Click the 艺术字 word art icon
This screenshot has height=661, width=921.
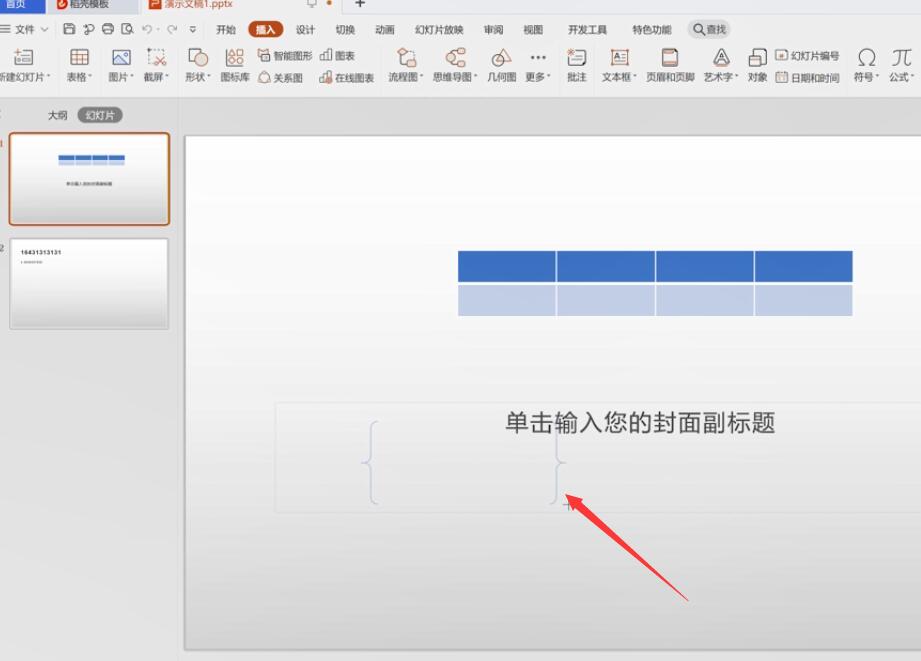[721, 58]
